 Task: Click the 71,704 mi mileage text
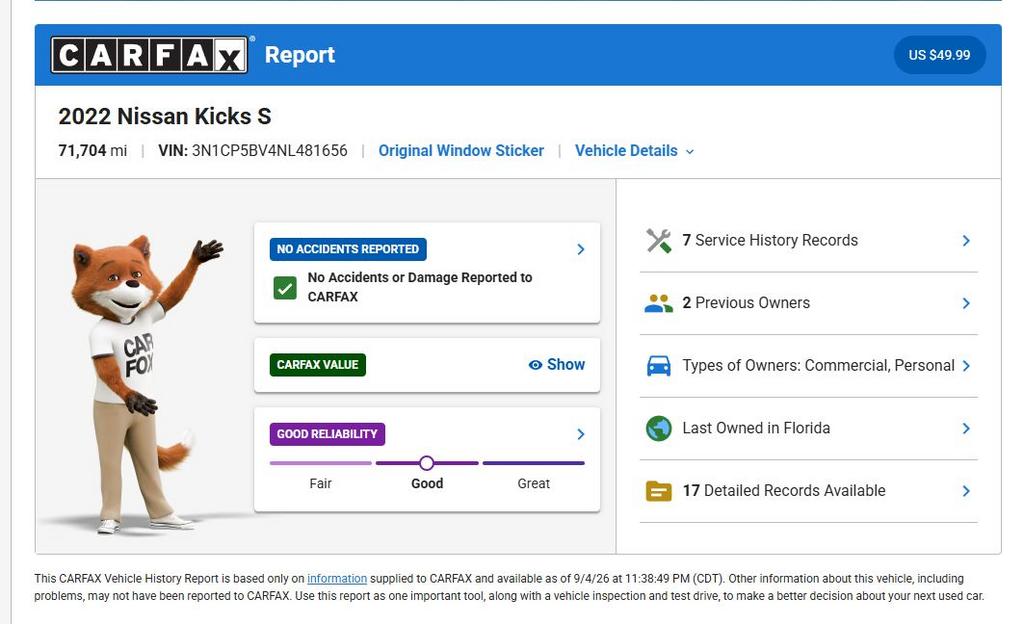click(x=93, y=151)
